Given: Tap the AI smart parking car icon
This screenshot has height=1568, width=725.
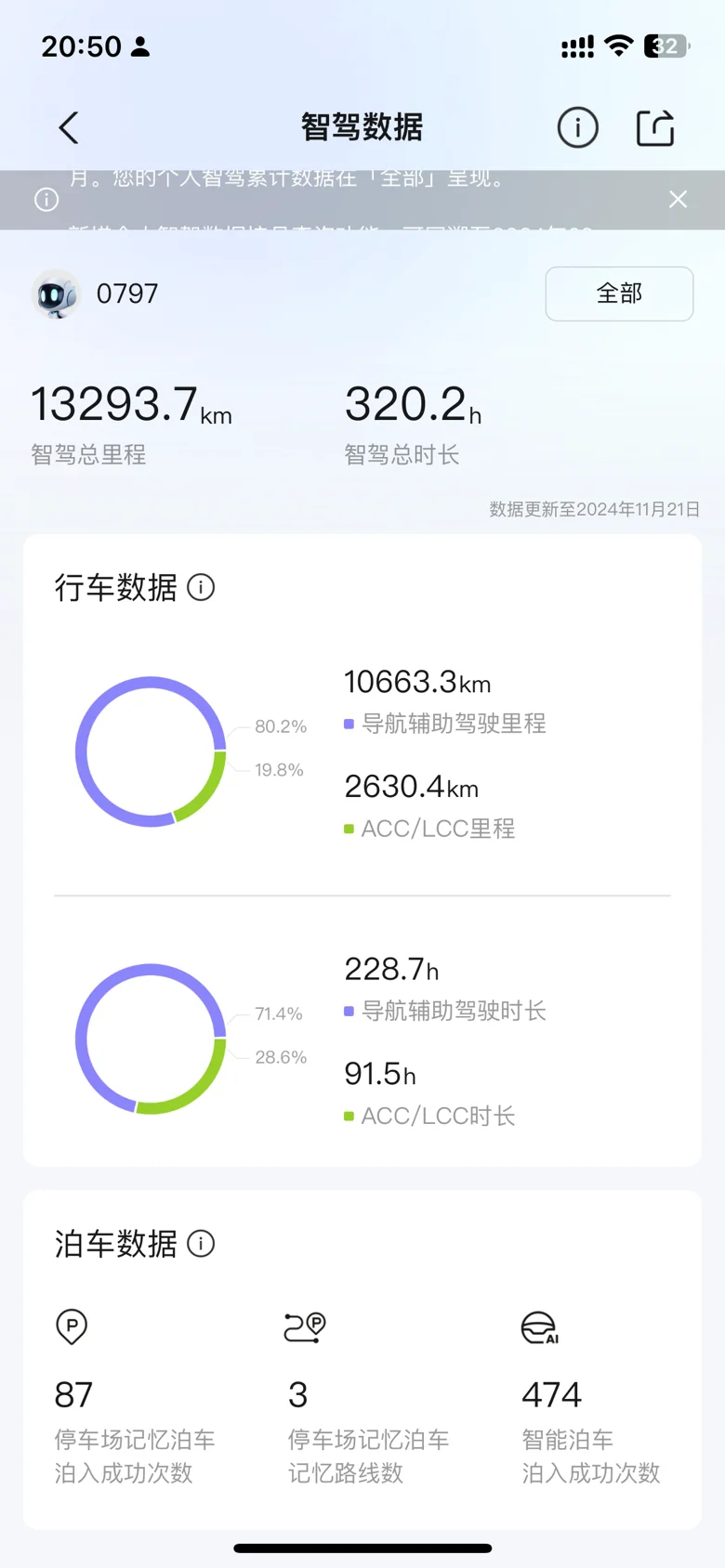Looking at the screenshot, I should point(540,1327).
